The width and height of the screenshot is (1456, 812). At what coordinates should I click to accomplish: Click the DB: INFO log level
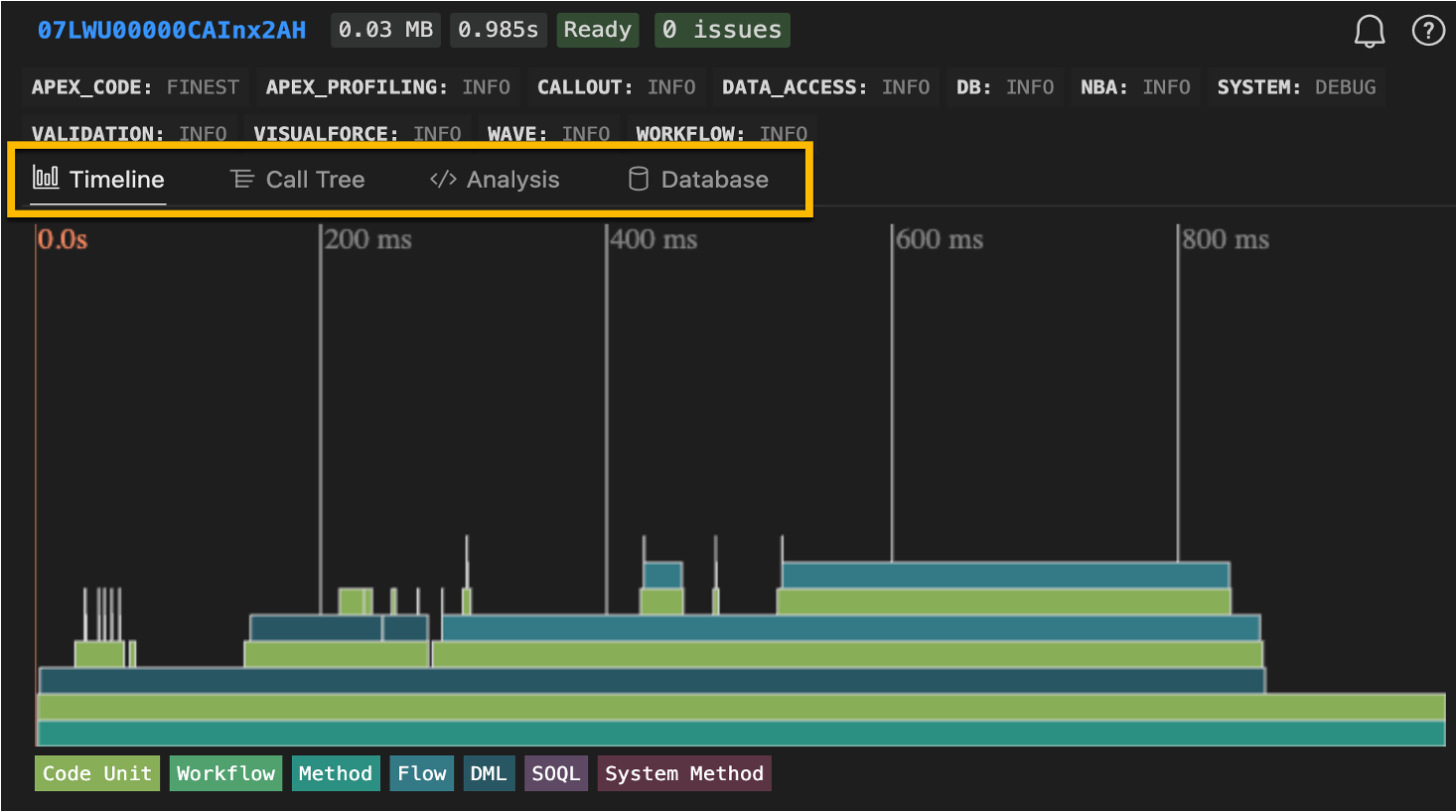point(1005,87)
